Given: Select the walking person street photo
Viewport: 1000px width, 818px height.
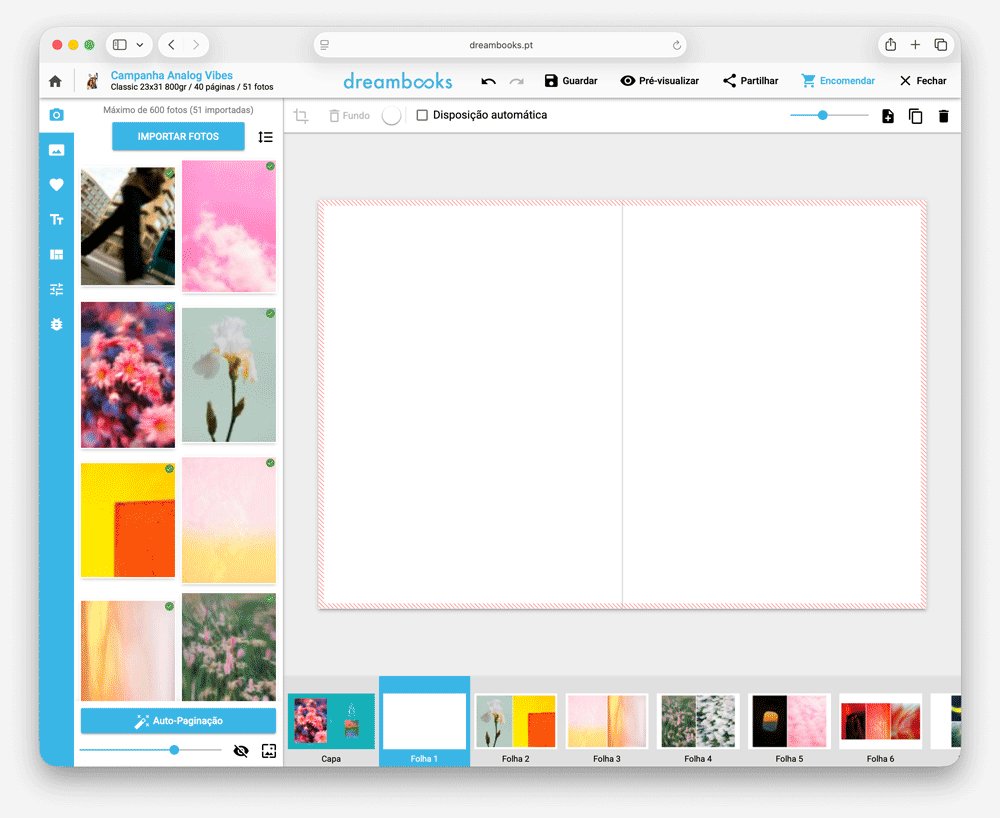Looking at the screenshot, I should pos(128,226).
